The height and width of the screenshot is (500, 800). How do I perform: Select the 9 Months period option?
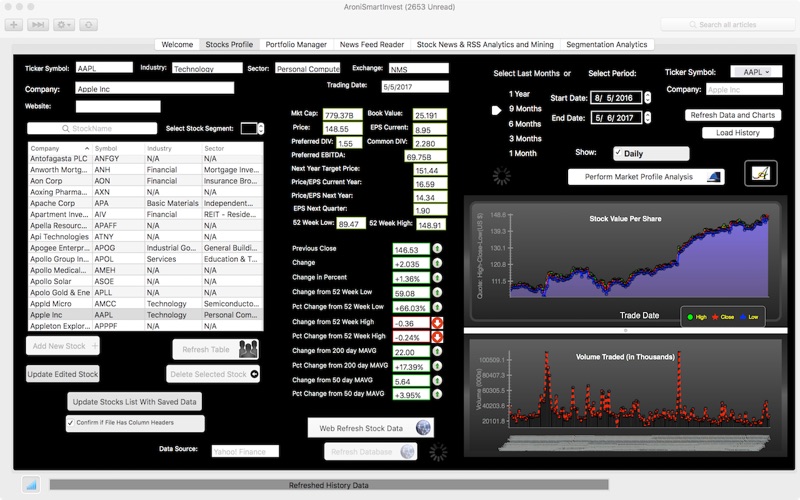pos(525,109)
